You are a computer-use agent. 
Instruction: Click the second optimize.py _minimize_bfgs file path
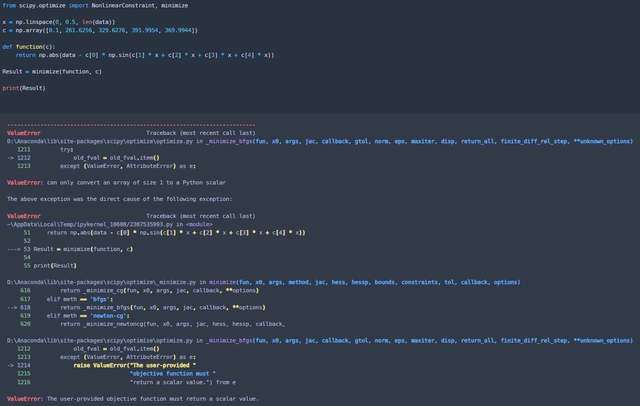[x=320, y=341]
